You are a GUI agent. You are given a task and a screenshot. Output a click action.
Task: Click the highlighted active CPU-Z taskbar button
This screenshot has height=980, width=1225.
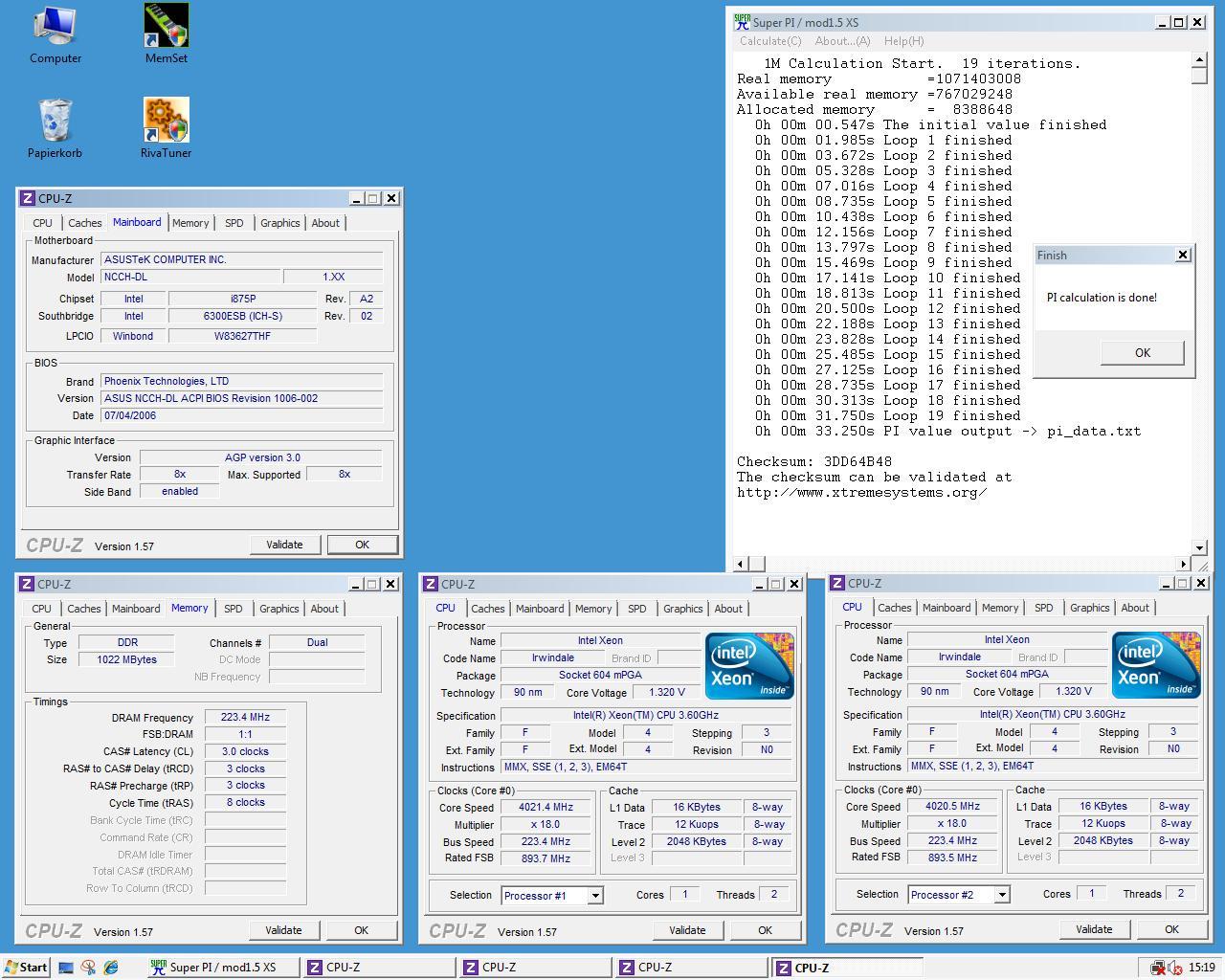[x=847, y=968]
